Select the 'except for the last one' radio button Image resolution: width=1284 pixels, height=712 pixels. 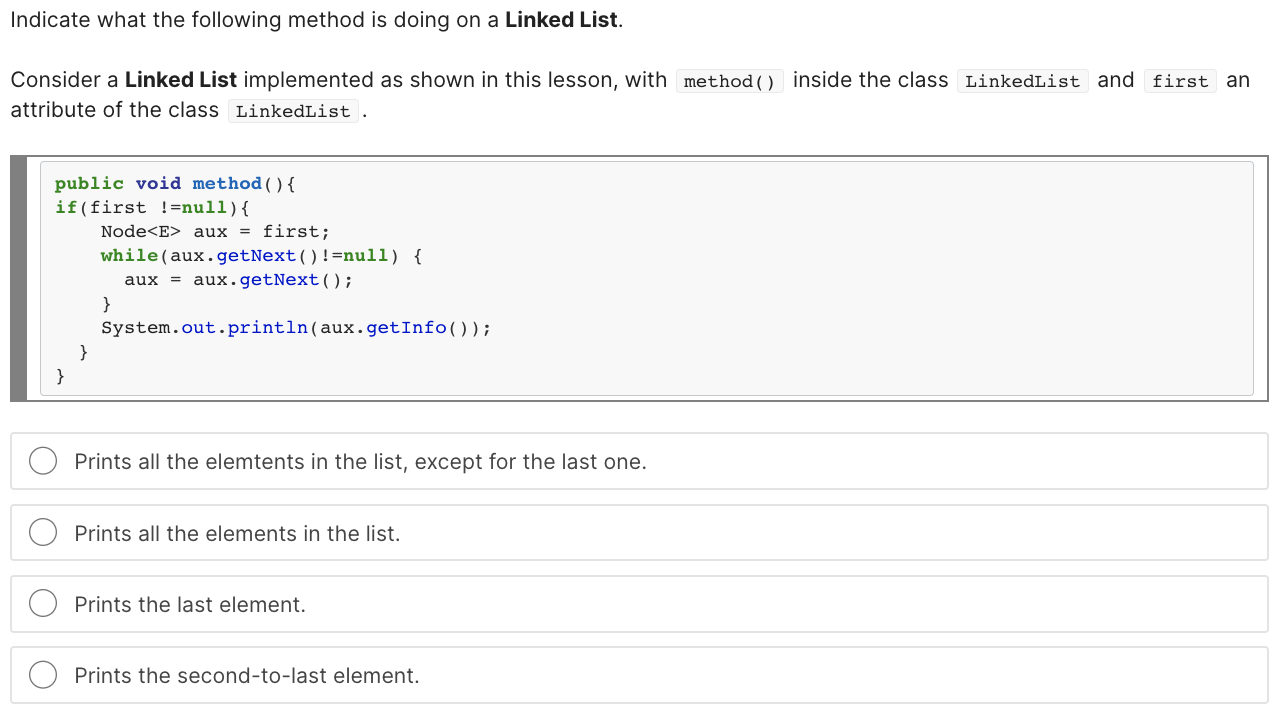pos(43,461)
